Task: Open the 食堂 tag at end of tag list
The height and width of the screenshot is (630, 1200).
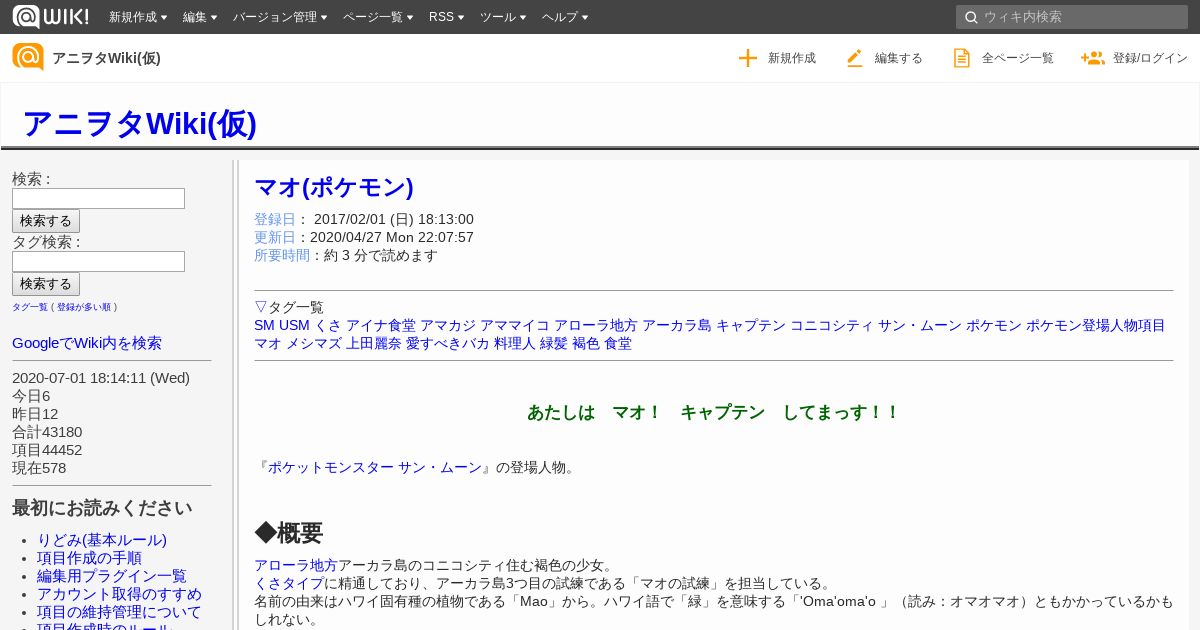Action: coord(618,343)
